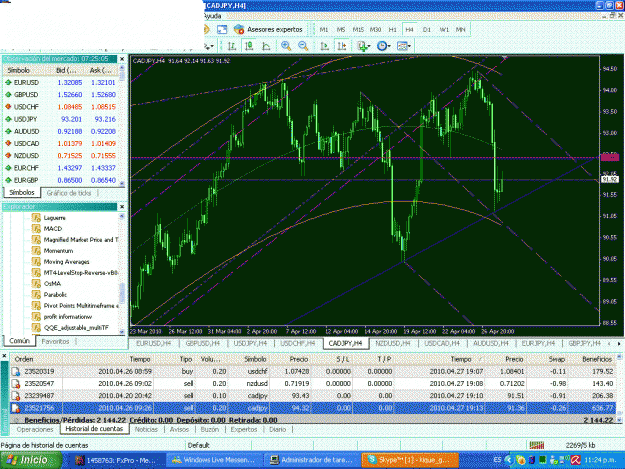
Task: Open the Diario terminal tab
Action: click(x=277, y=430)
